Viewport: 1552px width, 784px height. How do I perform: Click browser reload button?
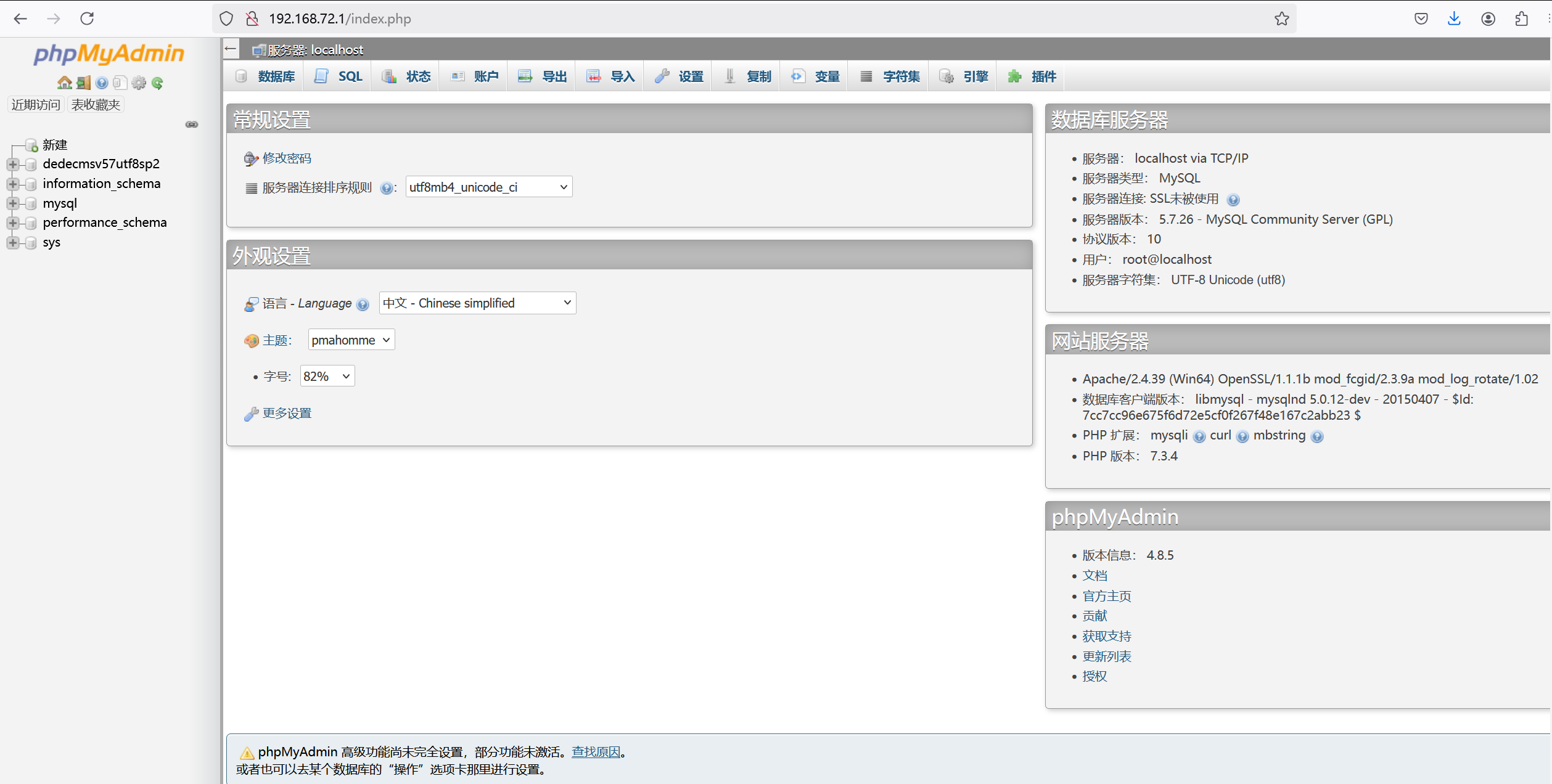[x=87, y=18]
